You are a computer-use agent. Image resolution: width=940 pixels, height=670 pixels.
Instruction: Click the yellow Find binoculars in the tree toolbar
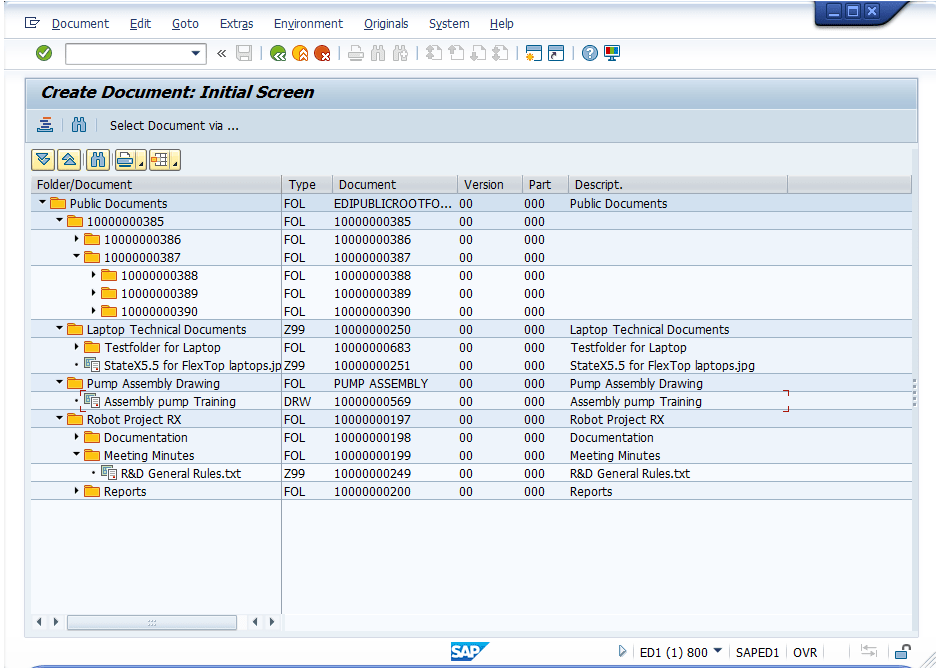click(98, 160)
